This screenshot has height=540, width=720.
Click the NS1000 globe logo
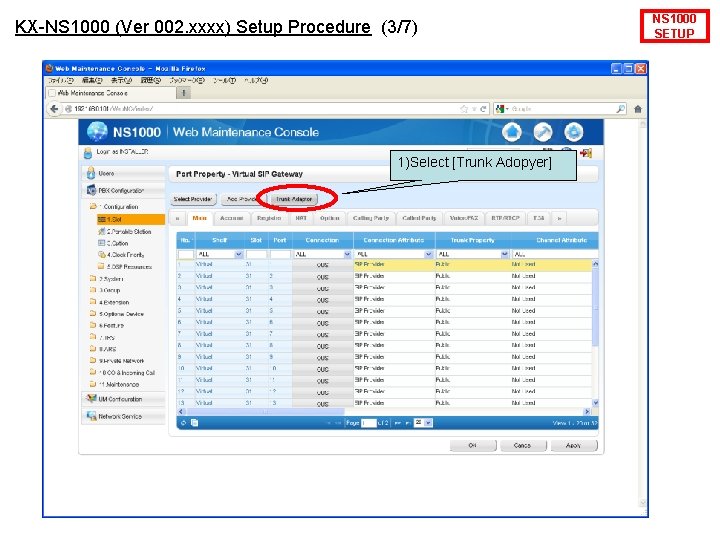click(97, 132)
